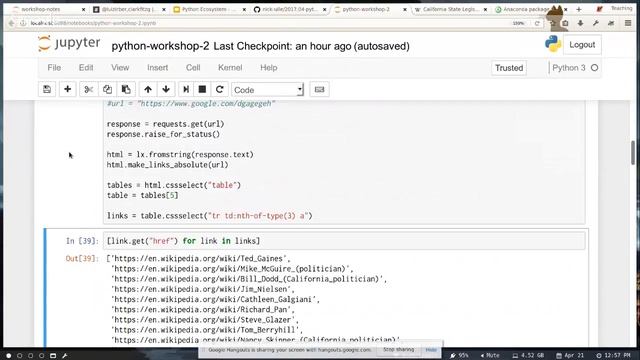Click the Apr 21 date in the taskbar
Viewport: 640px width, 360px height.
[x=570, y=356]
